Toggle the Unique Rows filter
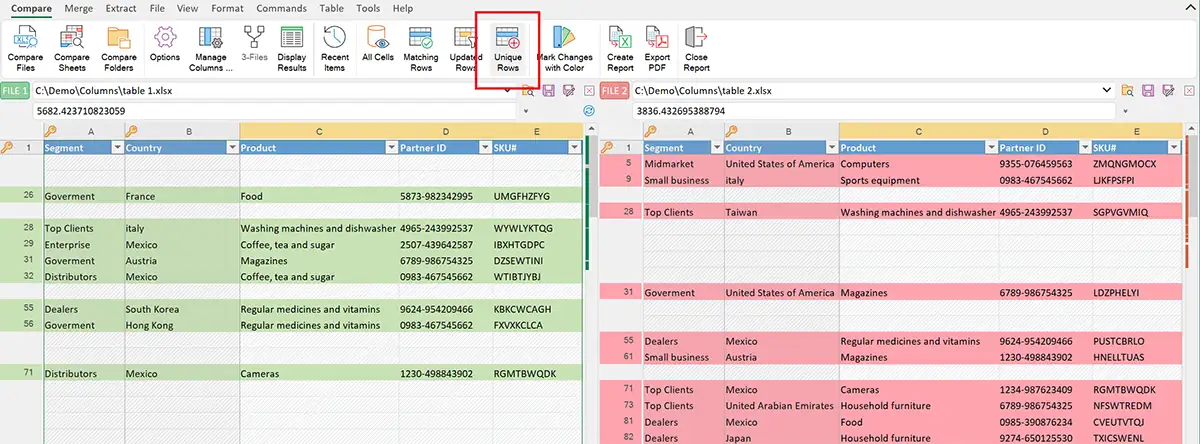The image size is (1200, 444). click(x=507, y=49)
